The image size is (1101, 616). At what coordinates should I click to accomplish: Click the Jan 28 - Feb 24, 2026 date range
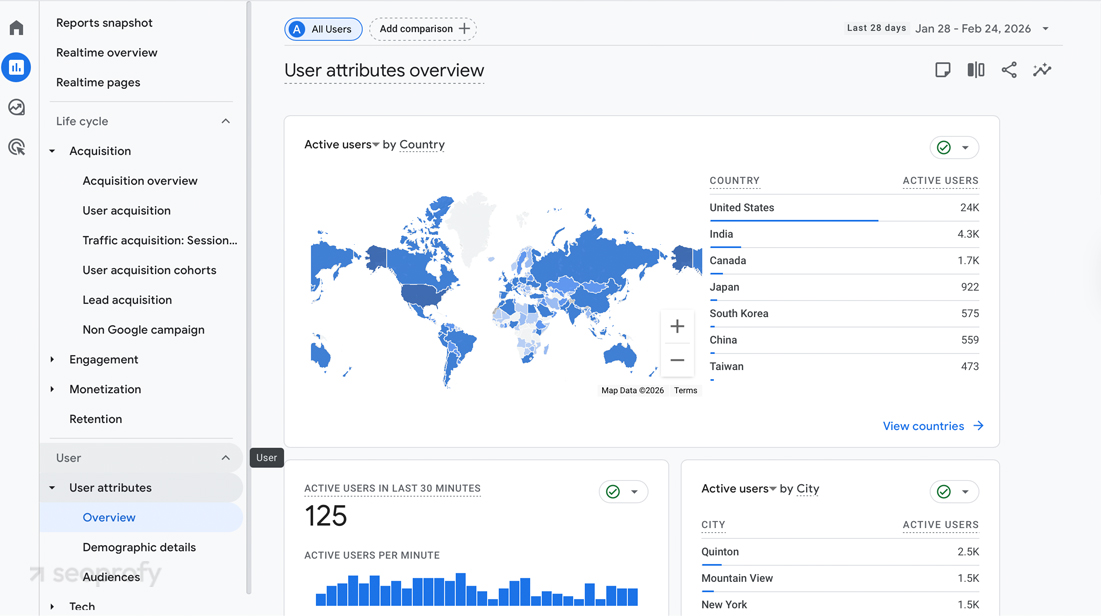point(973,29)
